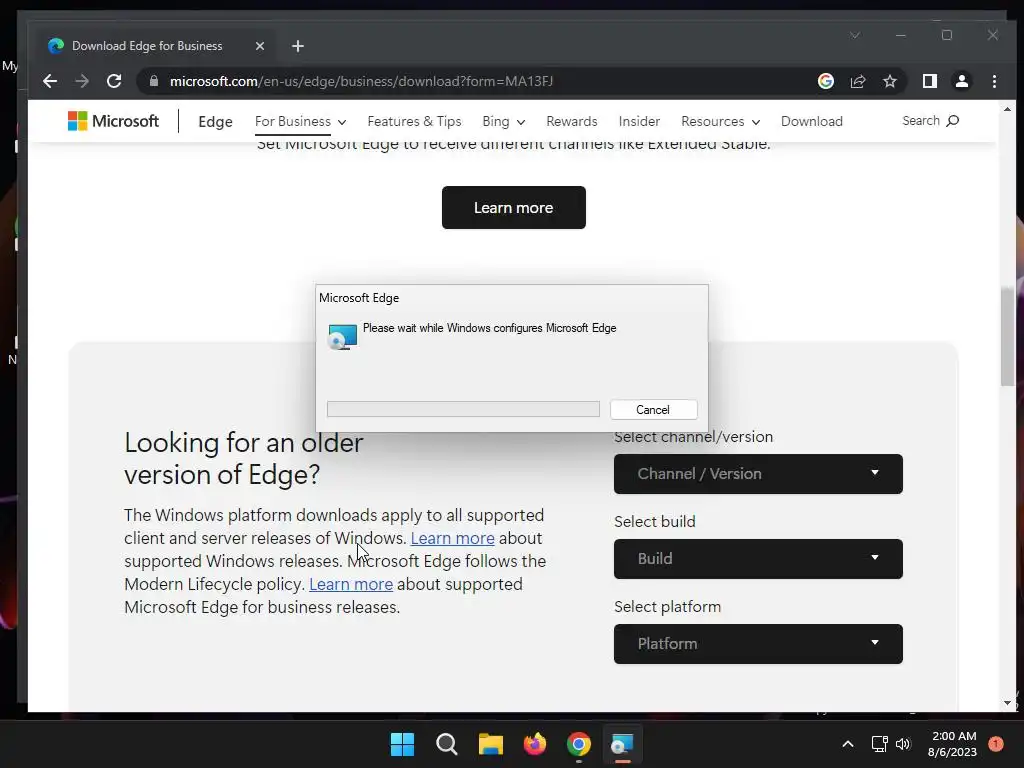Cancel the Microsoft Edge installer dialog
Image resolution: width=1024 pixels, height=768 pixels.
653,409
